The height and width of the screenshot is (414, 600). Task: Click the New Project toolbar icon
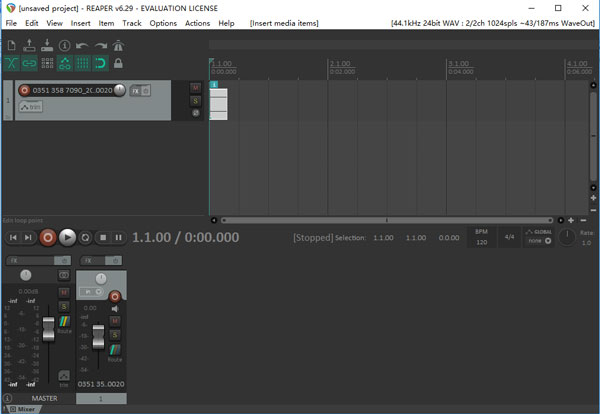click(11, 45)
